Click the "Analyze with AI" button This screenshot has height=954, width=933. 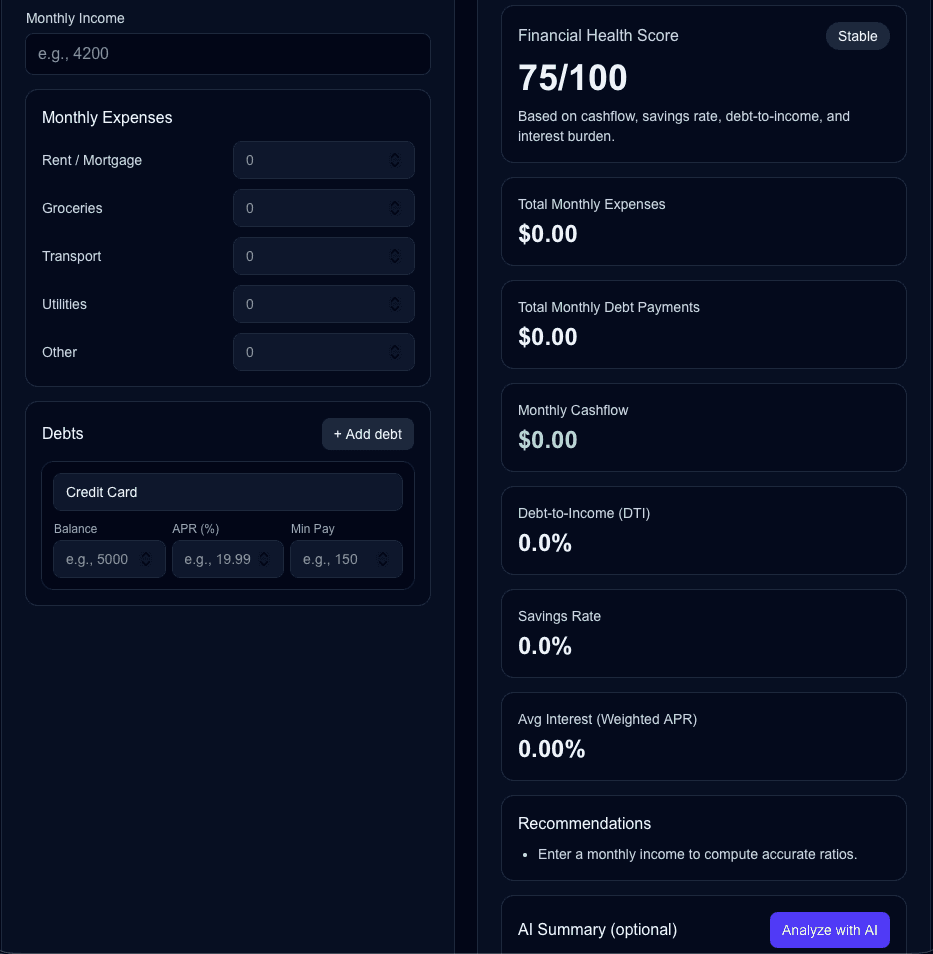click(x=829, y=929)
